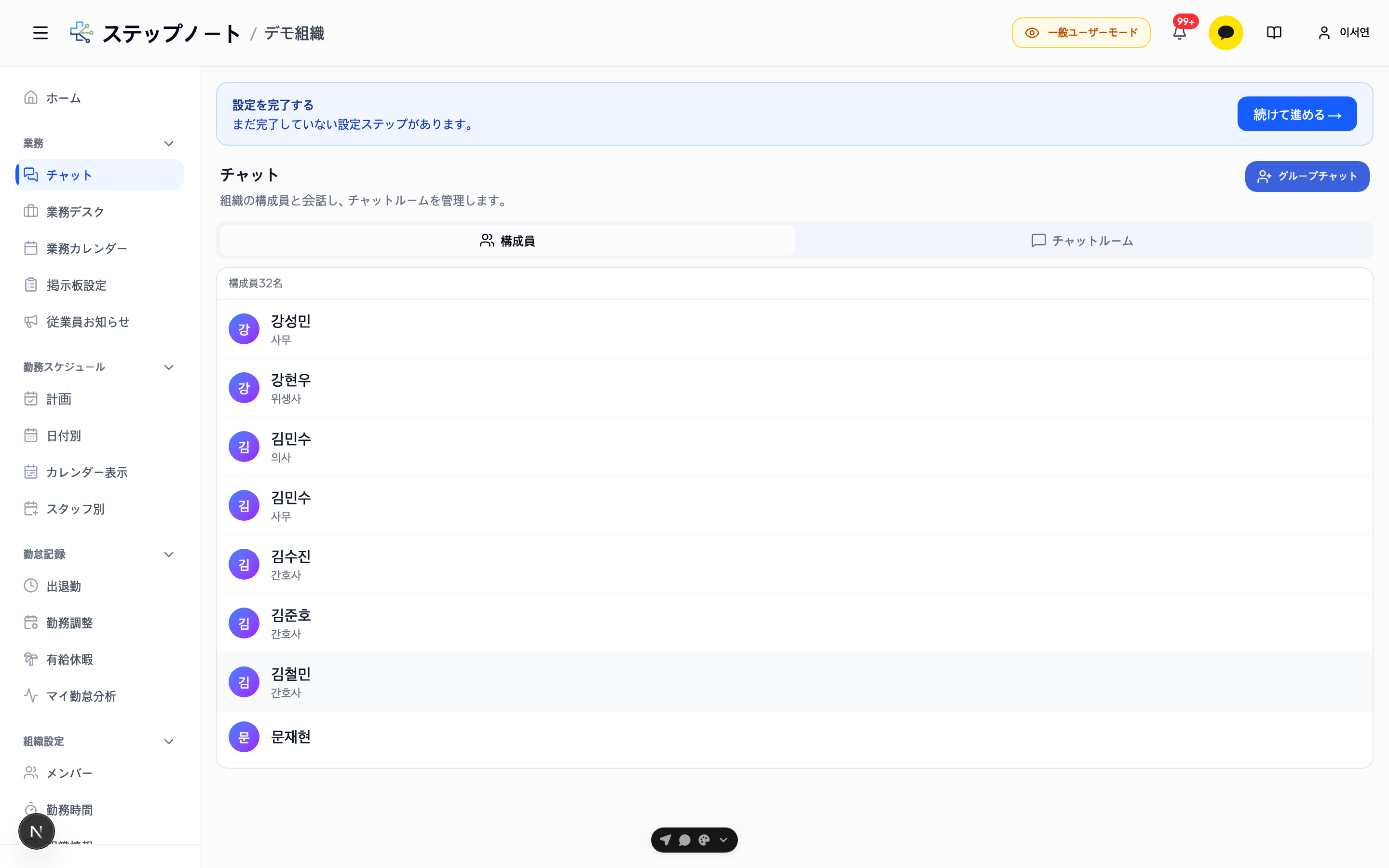Click the paper plane icon in bottom toolbar
Screen dimensions: 1389x868
(665, 840)
